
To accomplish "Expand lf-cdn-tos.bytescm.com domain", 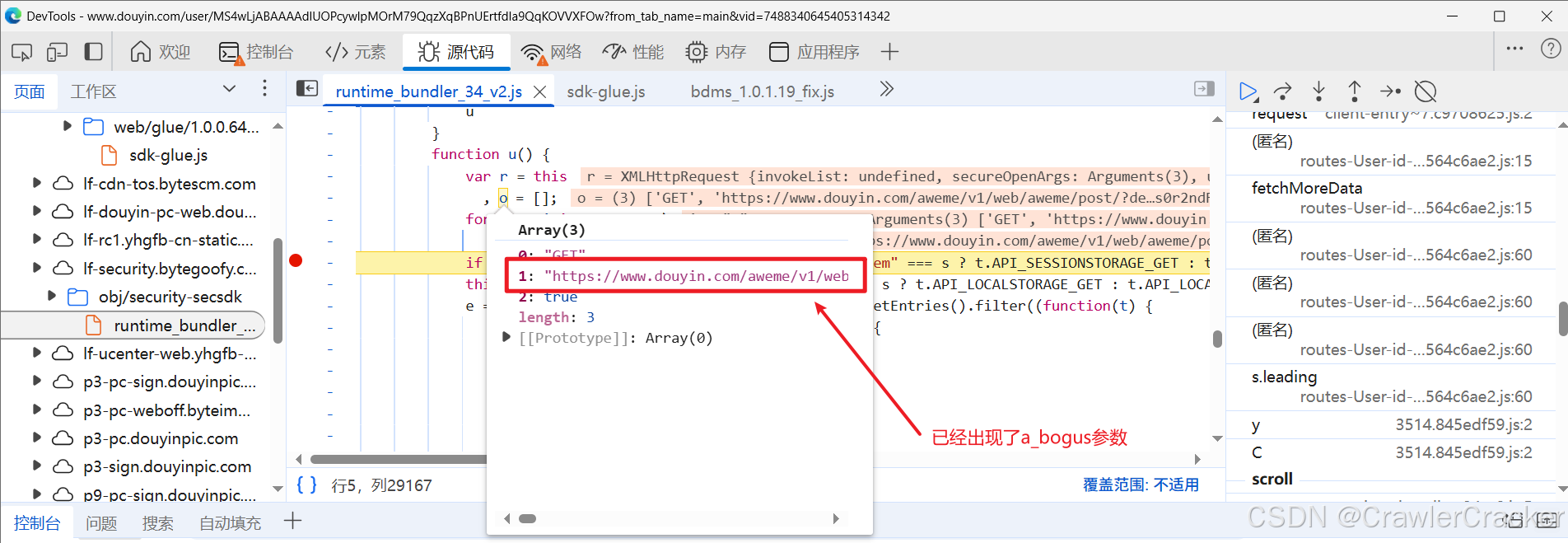I will click(36, 183).
